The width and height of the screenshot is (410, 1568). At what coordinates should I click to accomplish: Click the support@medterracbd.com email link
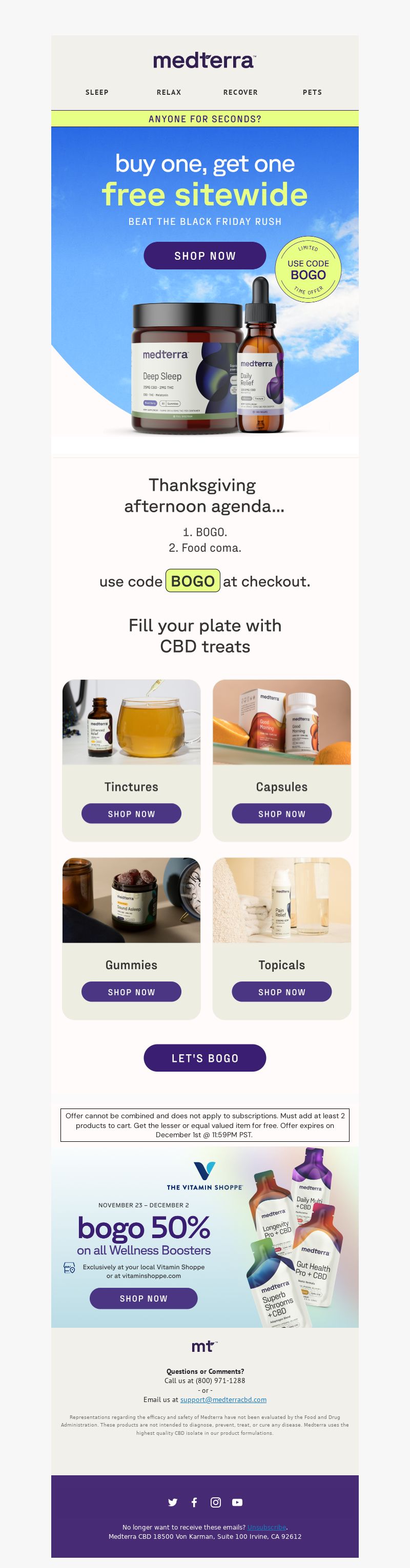223,1399
